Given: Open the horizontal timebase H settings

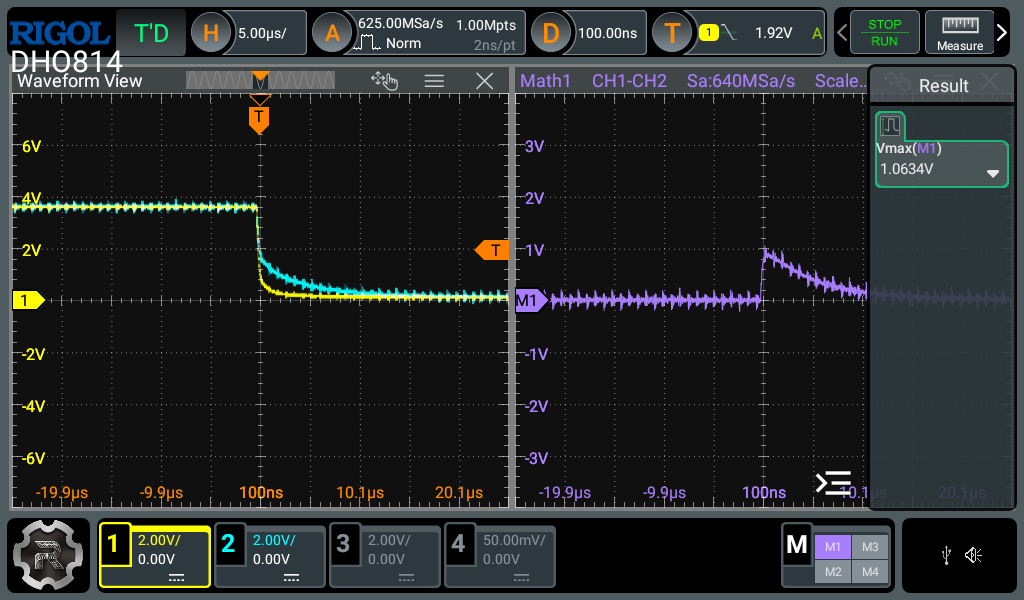Looking at the screenshot, I should point(211,33).
